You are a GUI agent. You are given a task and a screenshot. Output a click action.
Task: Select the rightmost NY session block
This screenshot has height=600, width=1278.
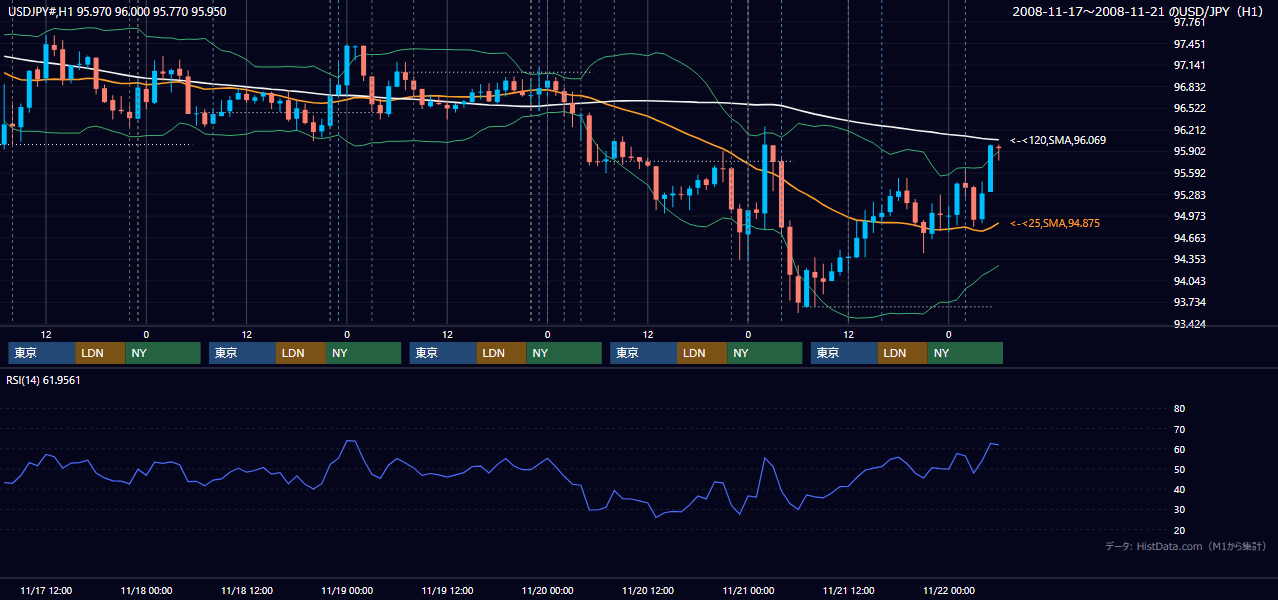pos(965,353)
